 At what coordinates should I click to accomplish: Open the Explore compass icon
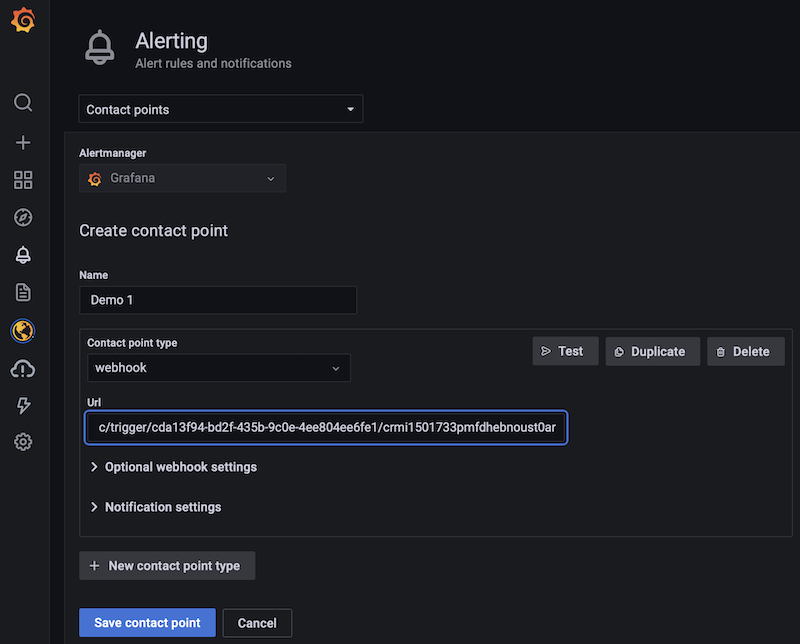coord(23,217)
